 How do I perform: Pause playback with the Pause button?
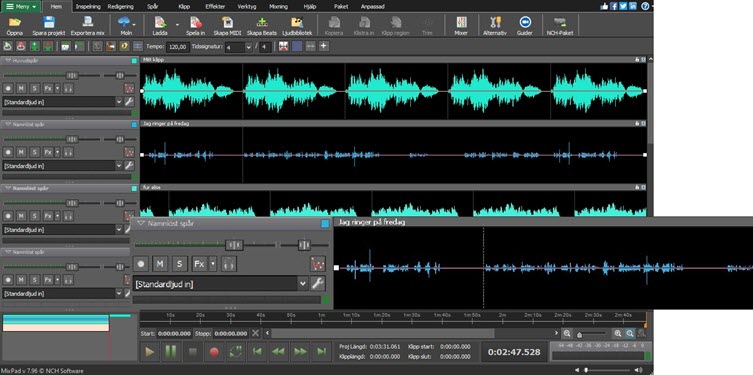point(171,352)
